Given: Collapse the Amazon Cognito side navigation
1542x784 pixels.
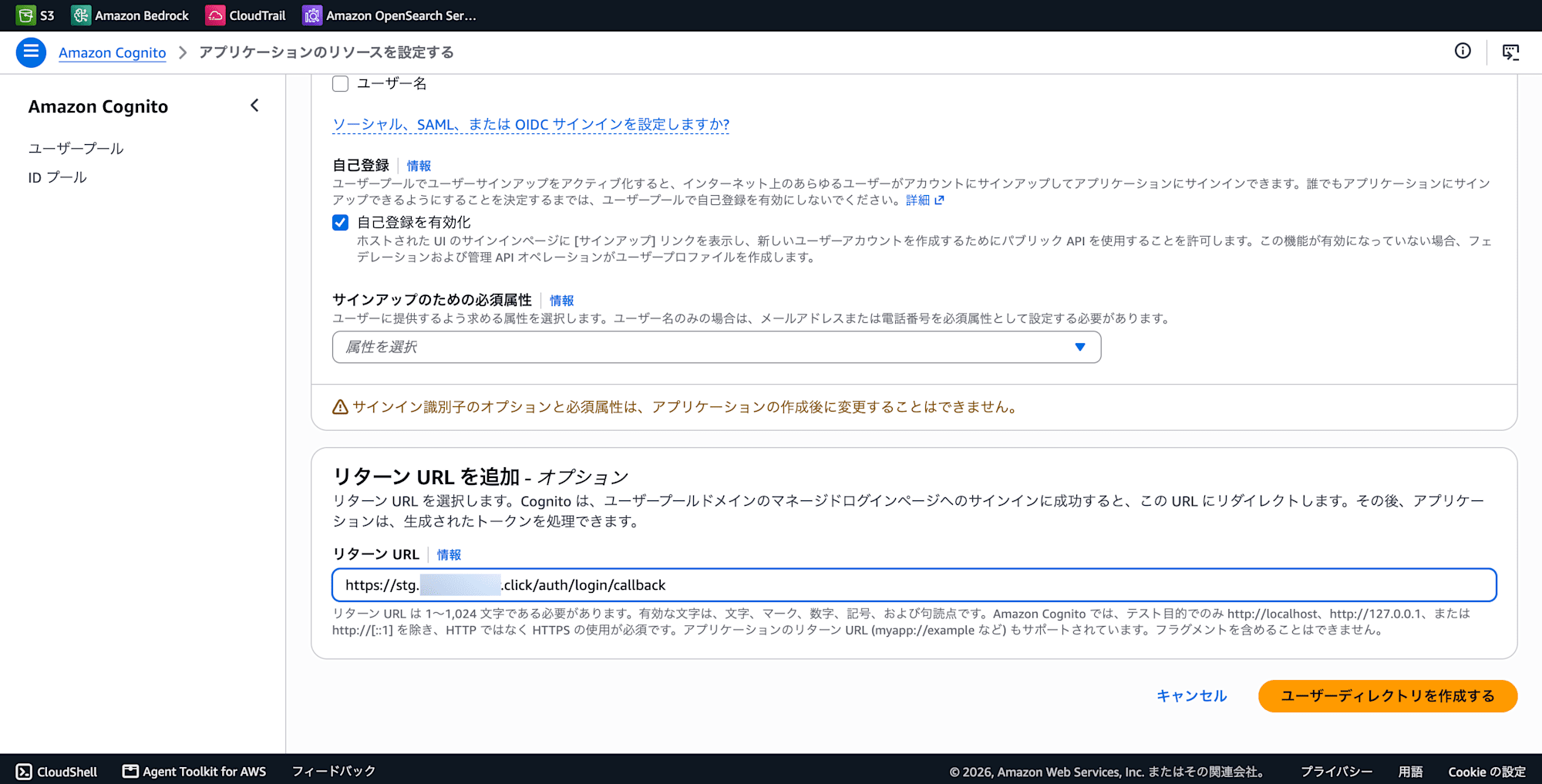Looking at the screenshot, I should click(254, 106).
